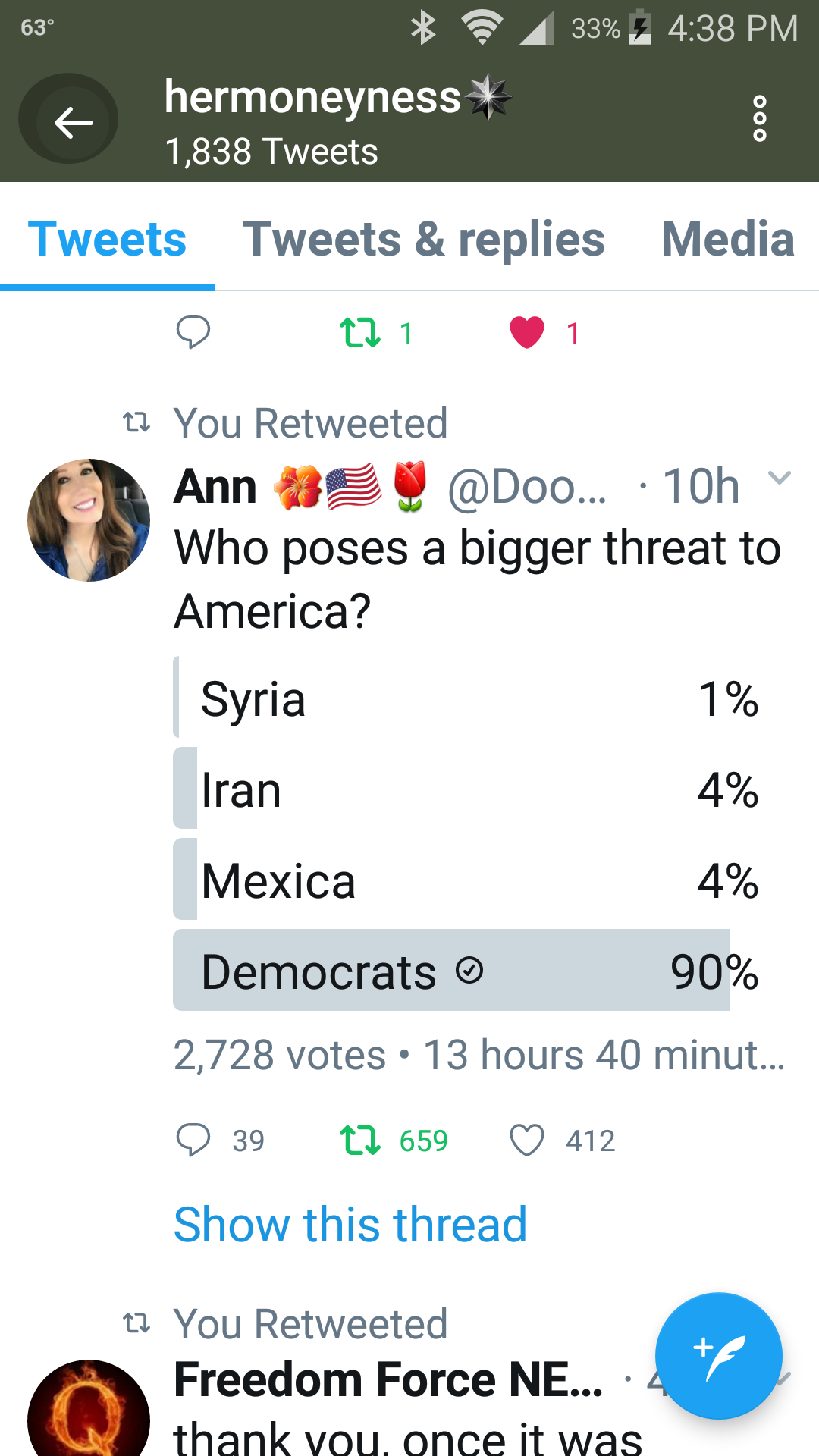
Task: Undo retweet of Ann's poll tweet
Action: [x=360, y=1140]
